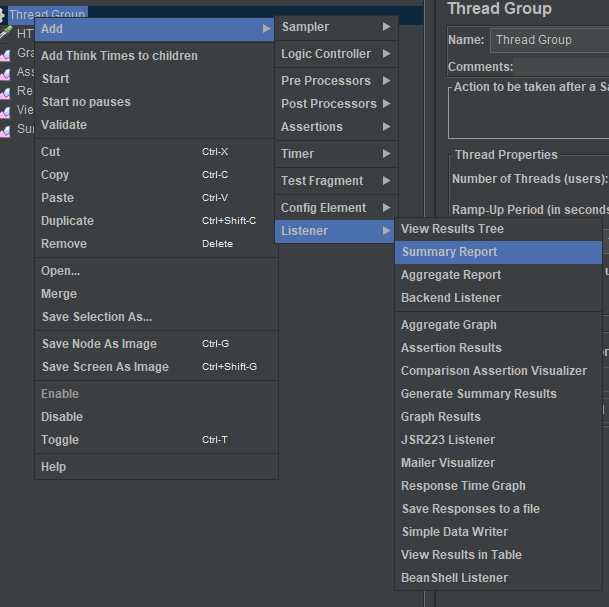Expand the Assertions submenu

pyautogui.click(x=336, y=127)
